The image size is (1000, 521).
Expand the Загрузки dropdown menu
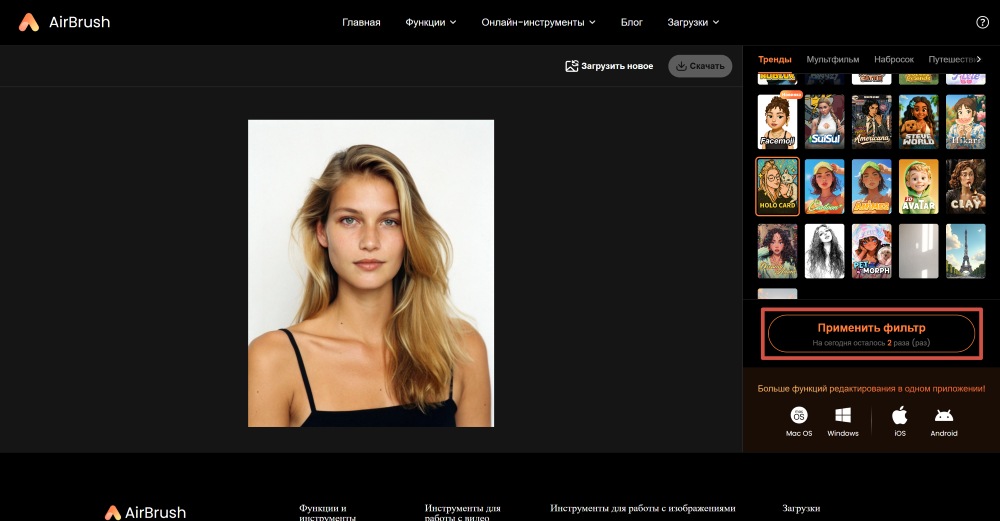click(694, 22)
